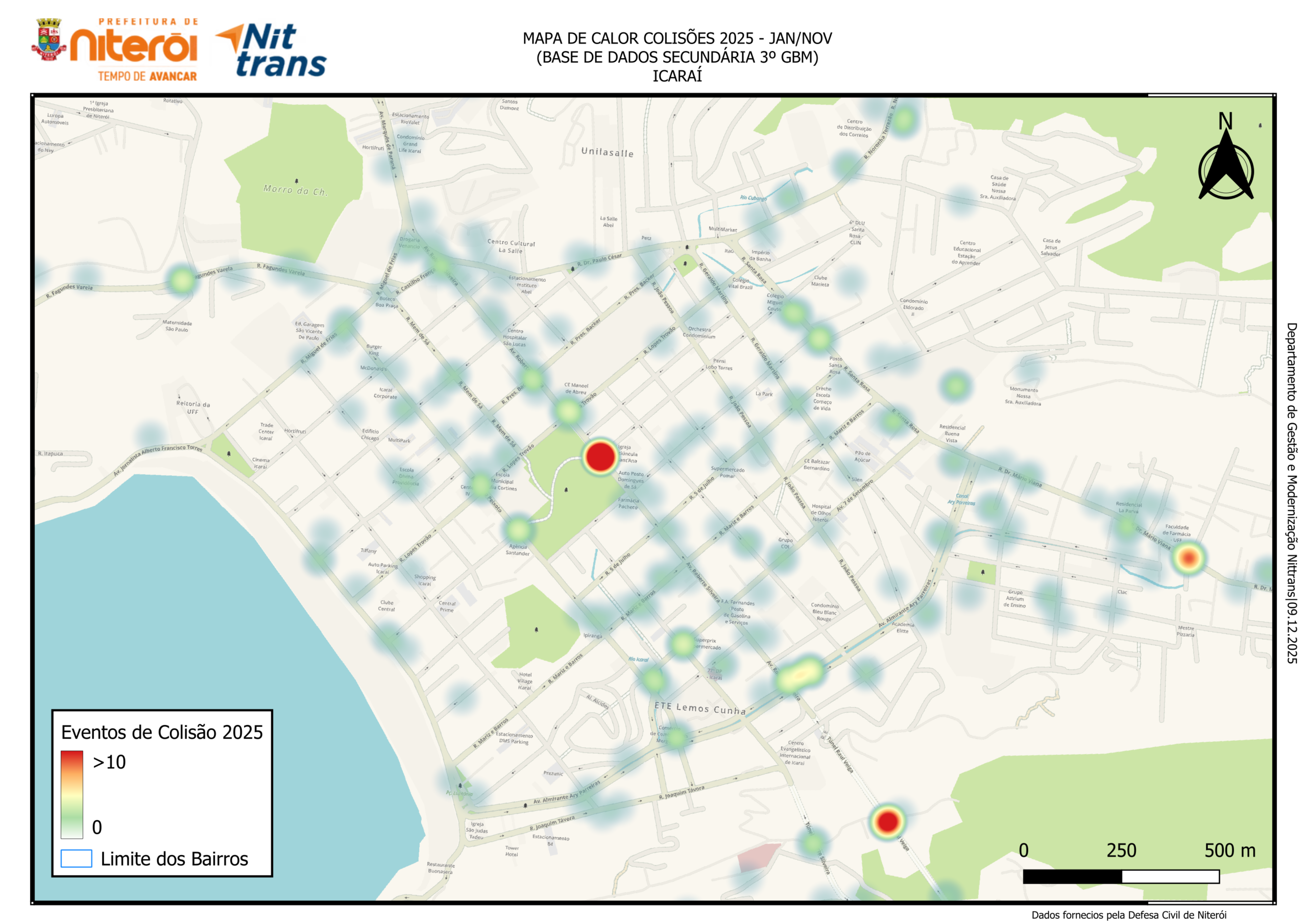
Task: Click the Reitoria da UFF label
Action: pyautogui.click(x=193, y=407)
